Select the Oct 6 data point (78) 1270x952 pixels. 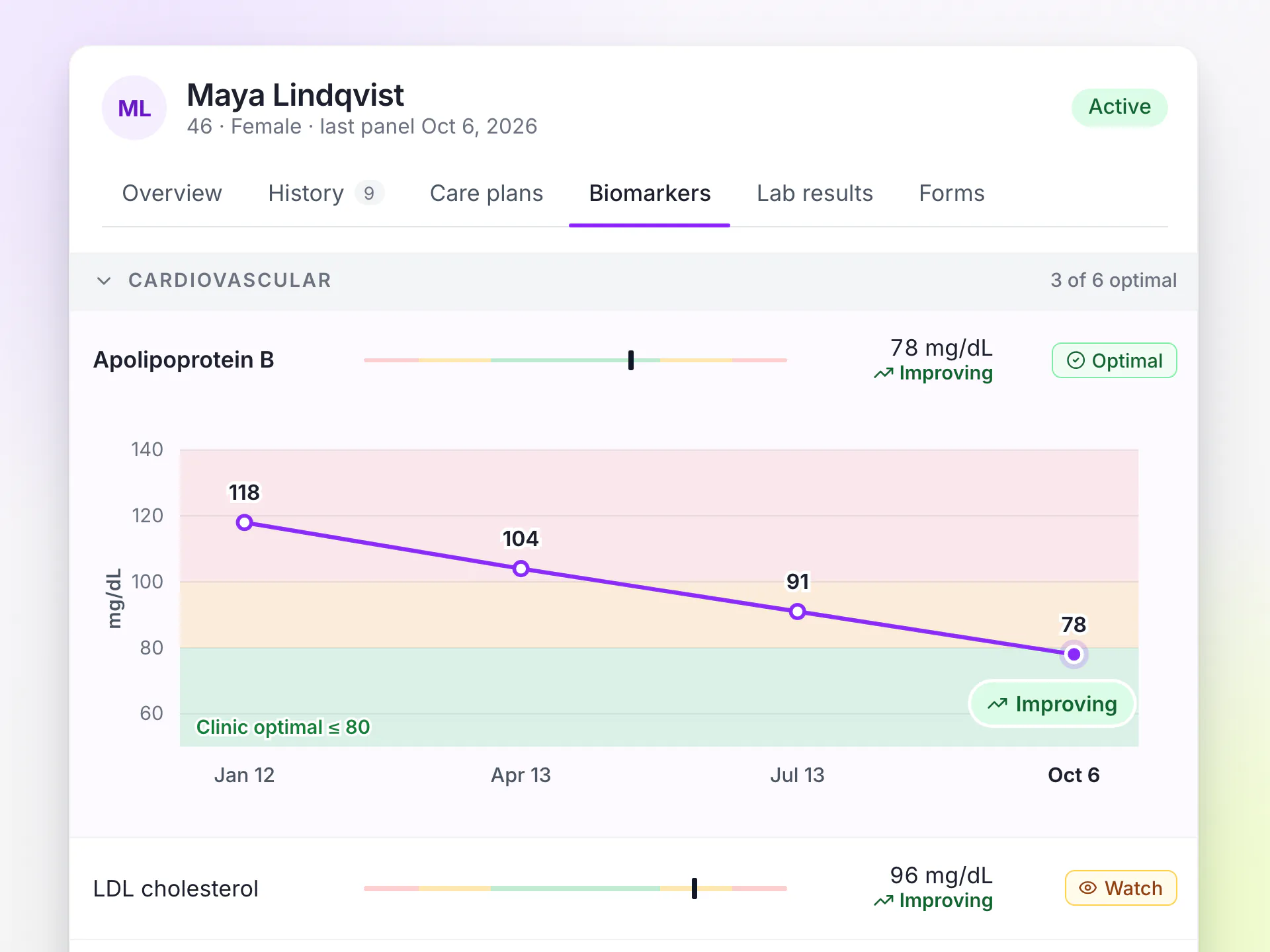(1074, 654)
